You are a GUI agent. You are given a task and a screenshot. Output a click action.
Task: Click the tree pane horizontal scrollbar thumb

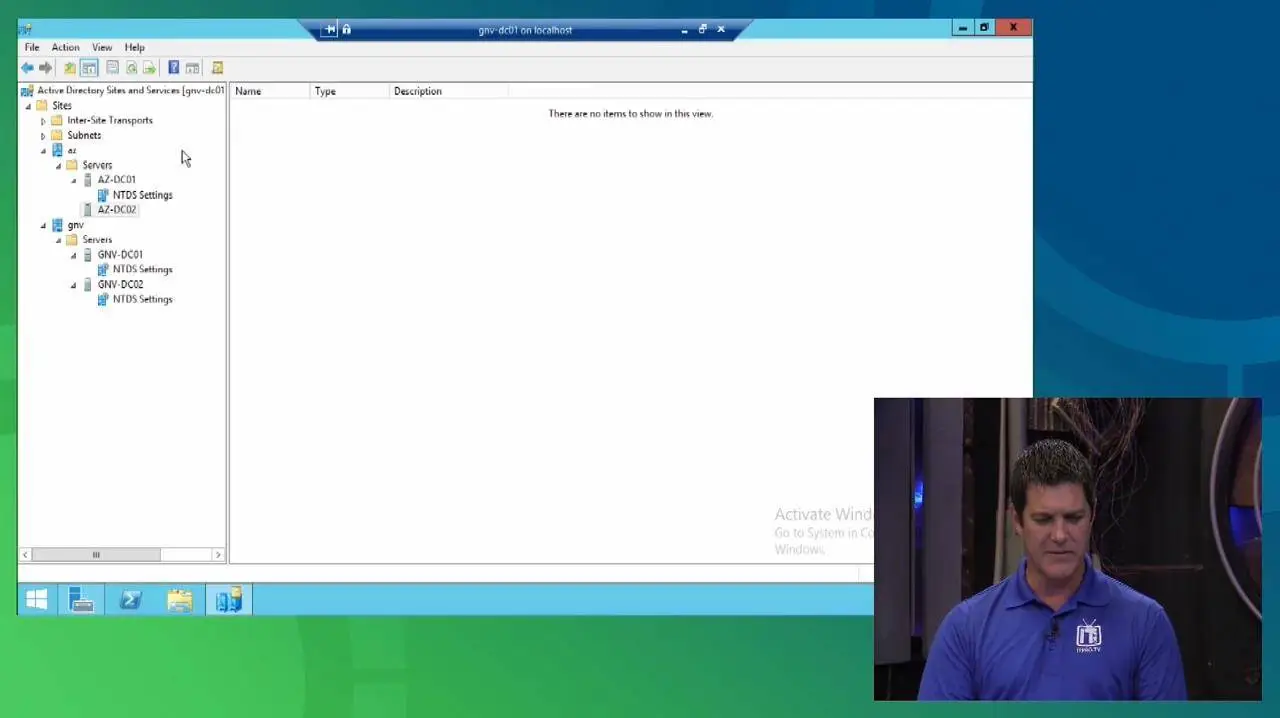pos(96,555)
